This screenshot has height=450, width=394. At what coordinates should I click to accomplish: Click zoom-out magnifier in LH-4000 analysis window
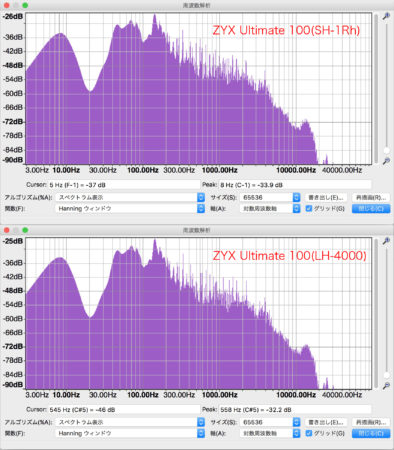[x=386, y=386]
